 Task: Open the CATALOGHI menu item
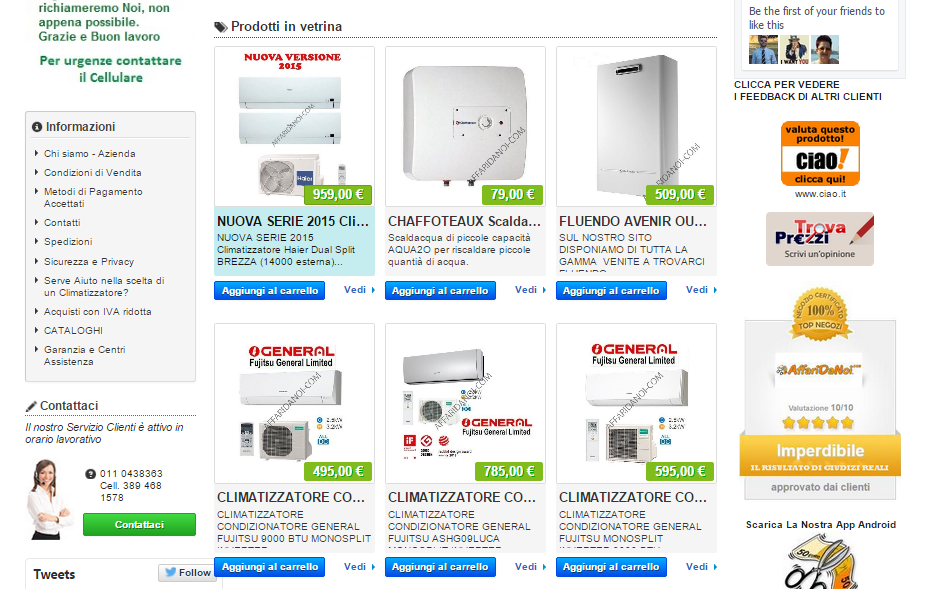tap(73, 331)
